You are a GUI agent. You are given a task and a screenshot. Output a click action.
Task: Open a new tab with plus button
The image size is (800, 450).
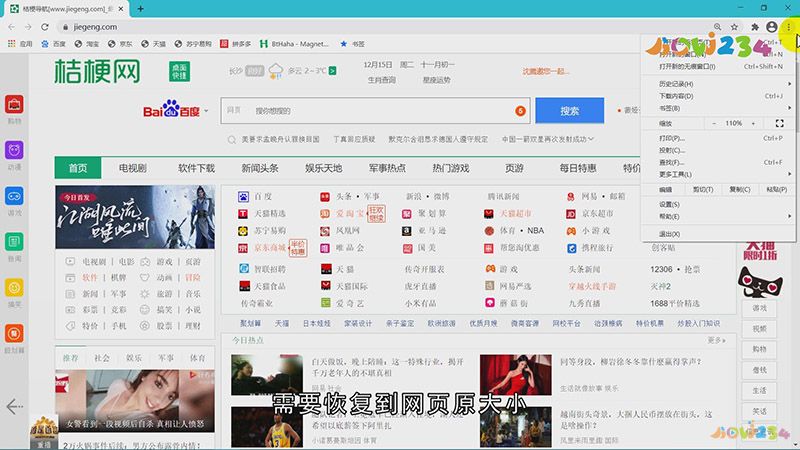pyautogui.click(x=140, y=9)
